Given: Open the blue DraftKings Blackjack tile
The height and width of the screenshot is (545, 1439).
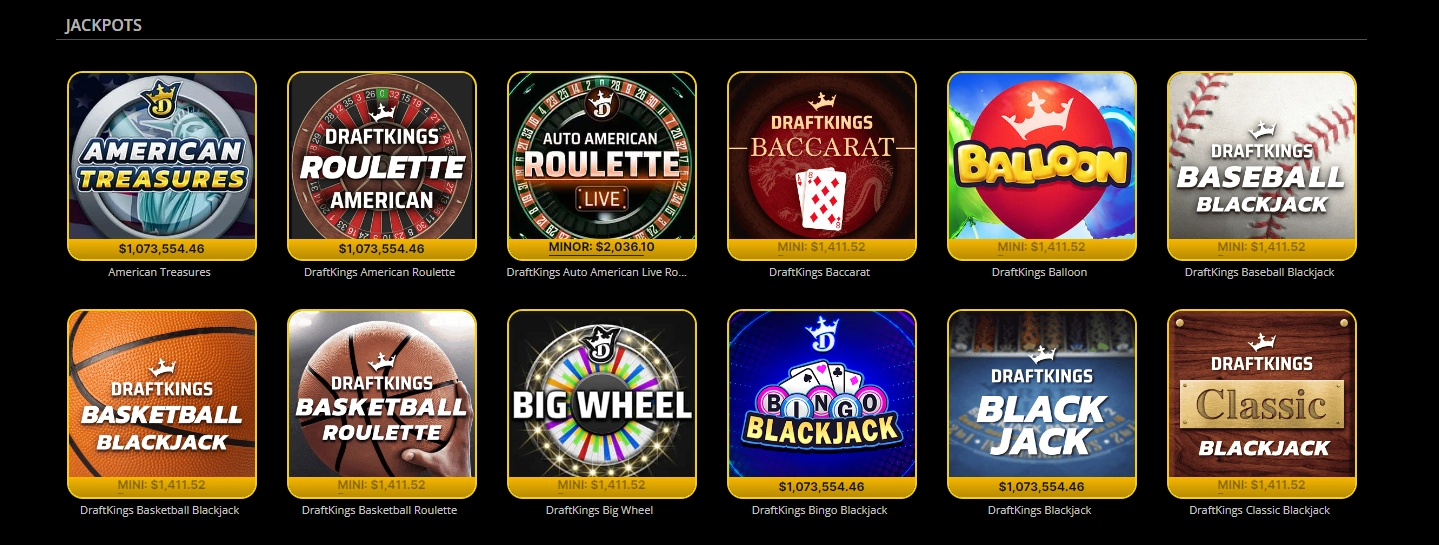Looking at the screenshot, I should point(1041,403).
